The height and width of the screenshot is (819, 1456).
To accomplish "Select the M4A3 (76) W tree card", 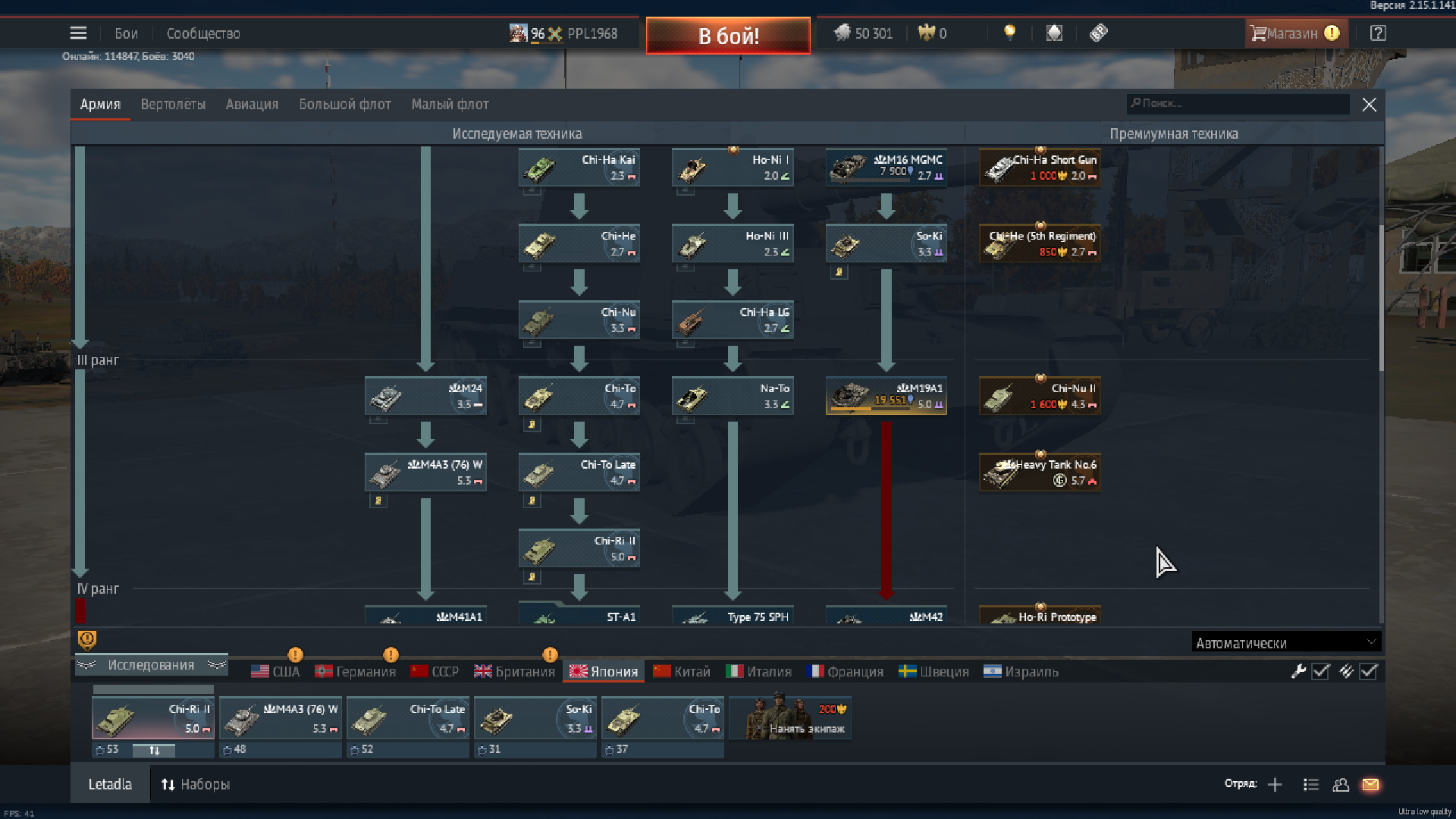I will tap(425, 472).
